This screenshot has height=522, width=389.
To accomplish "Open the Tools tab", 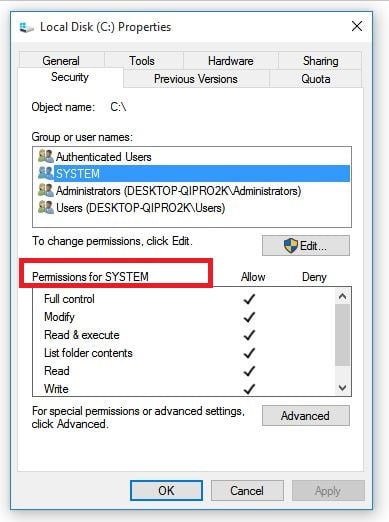I will pyautogui.click(x=142, y=61).
